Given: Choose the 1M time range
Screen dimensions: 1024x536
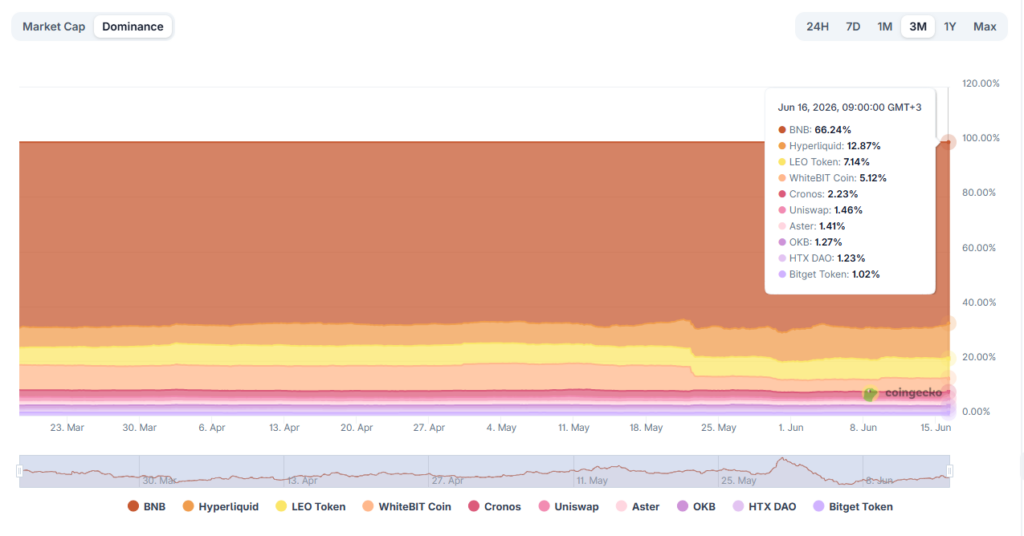Looking at the screenshot, I should 884,27.
